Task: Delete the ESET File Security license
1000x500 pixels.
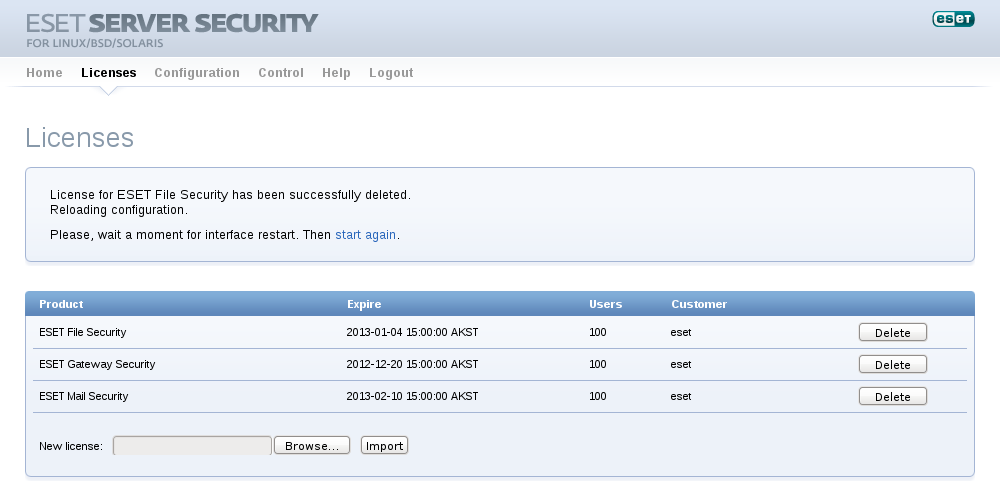Action: (x=893, y=332)
